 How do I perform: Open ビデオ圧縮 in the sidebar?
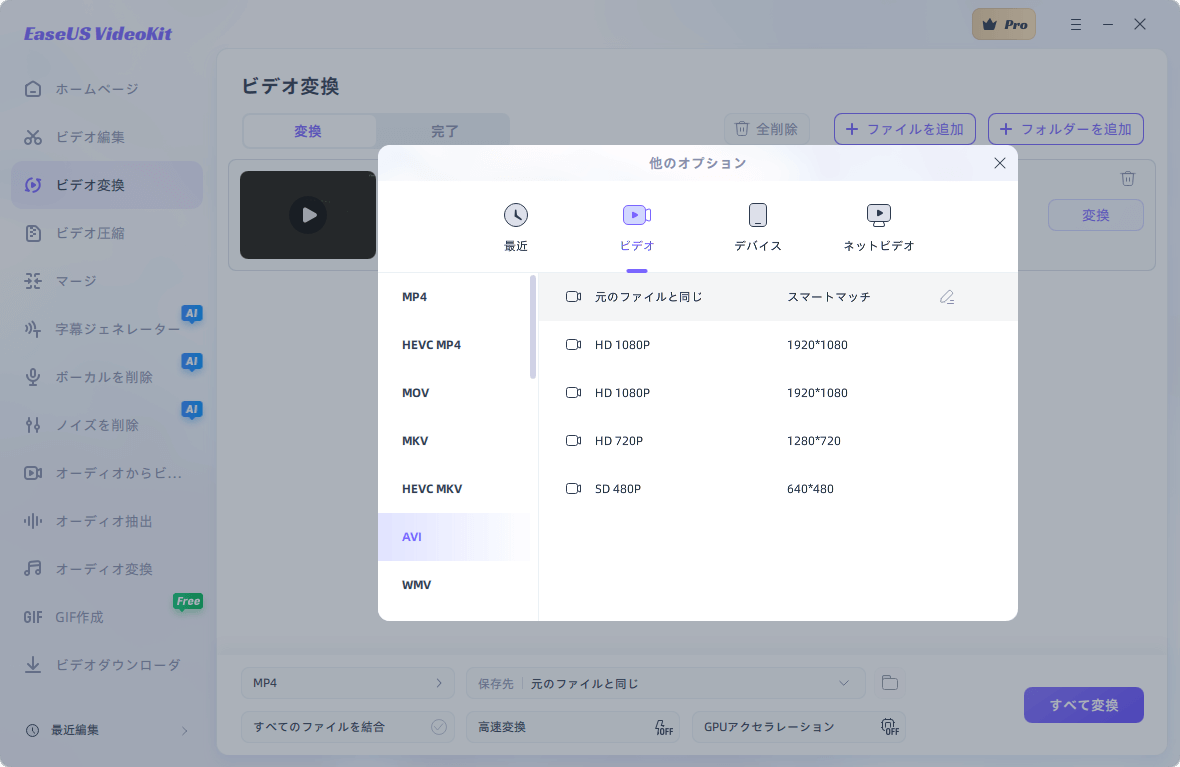click(107, 233)
